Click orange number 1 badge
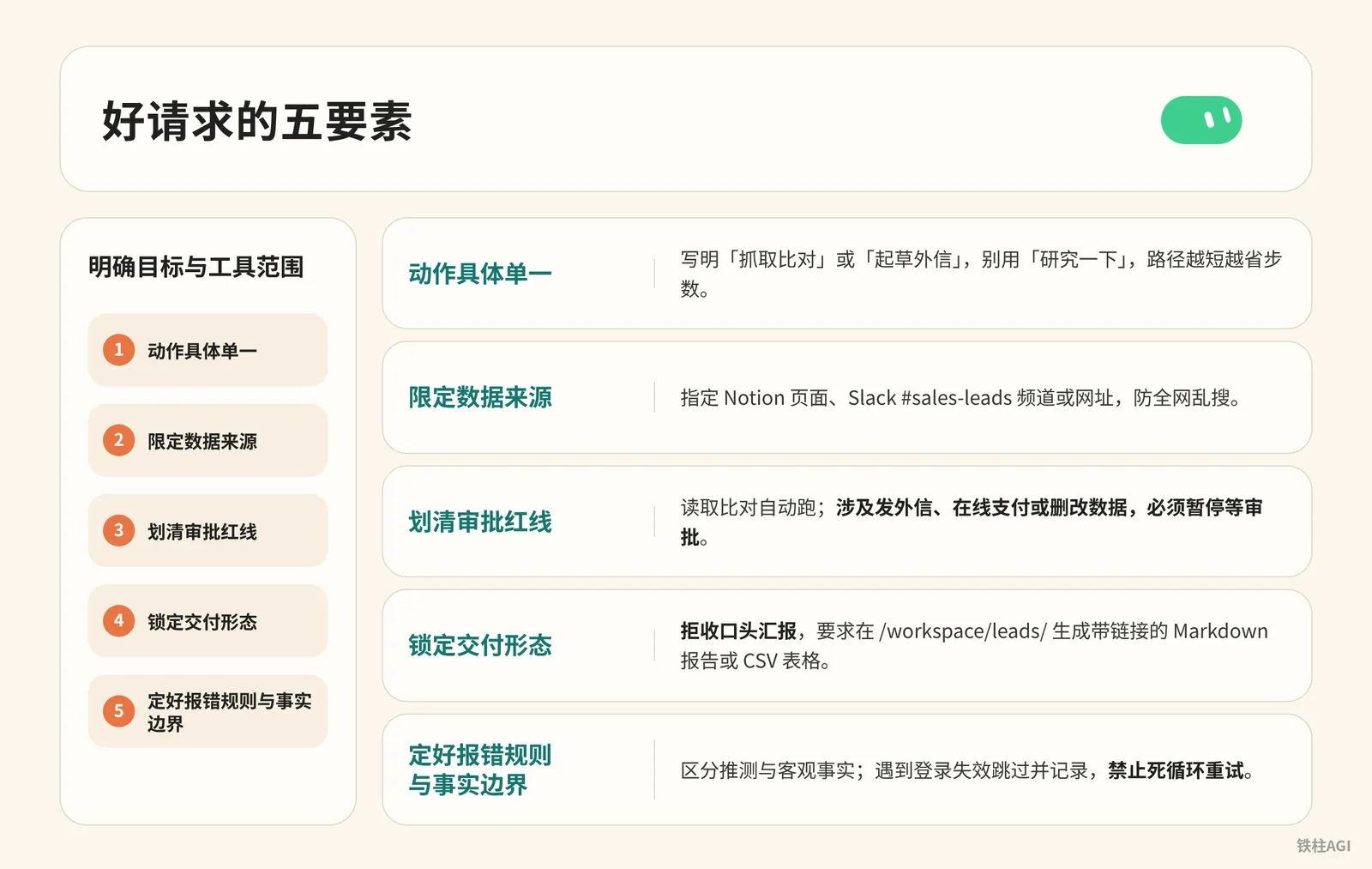Viewport: 1372px width, 869px height. [x=118, y=350]
